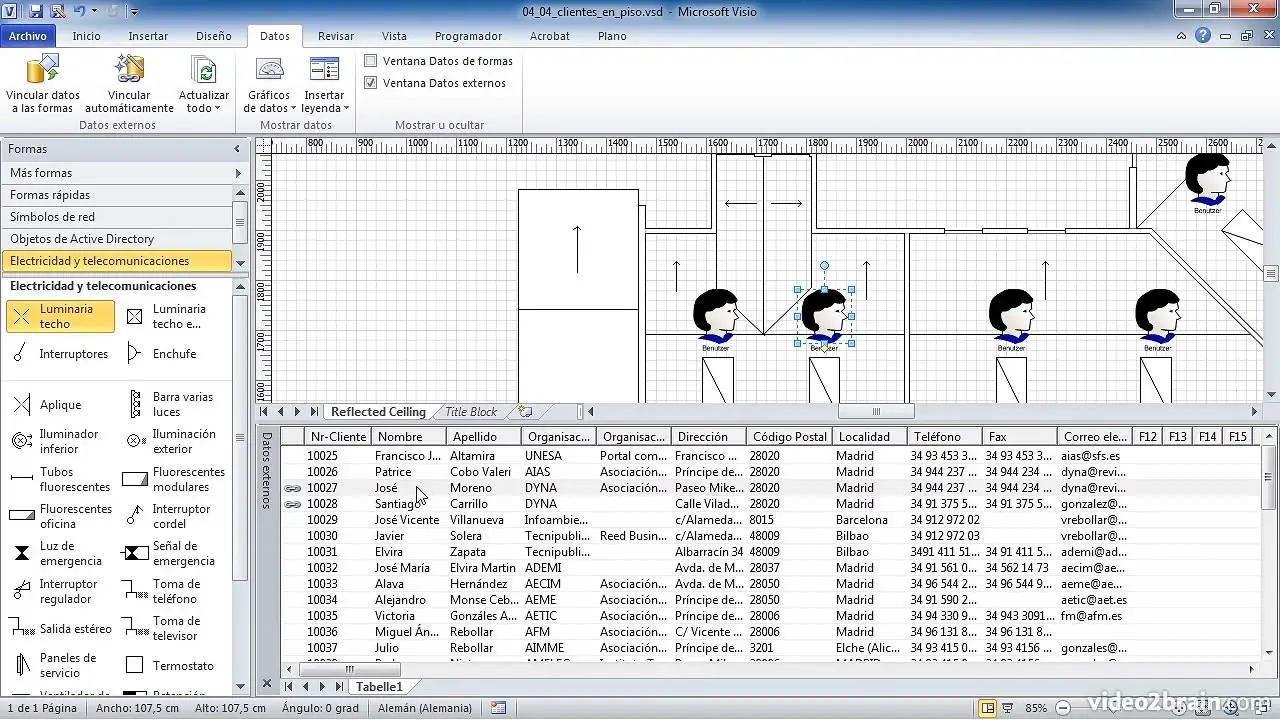Select the Tubos fluorescentes shape
The image size is (1280, 720).
point(60,479)
